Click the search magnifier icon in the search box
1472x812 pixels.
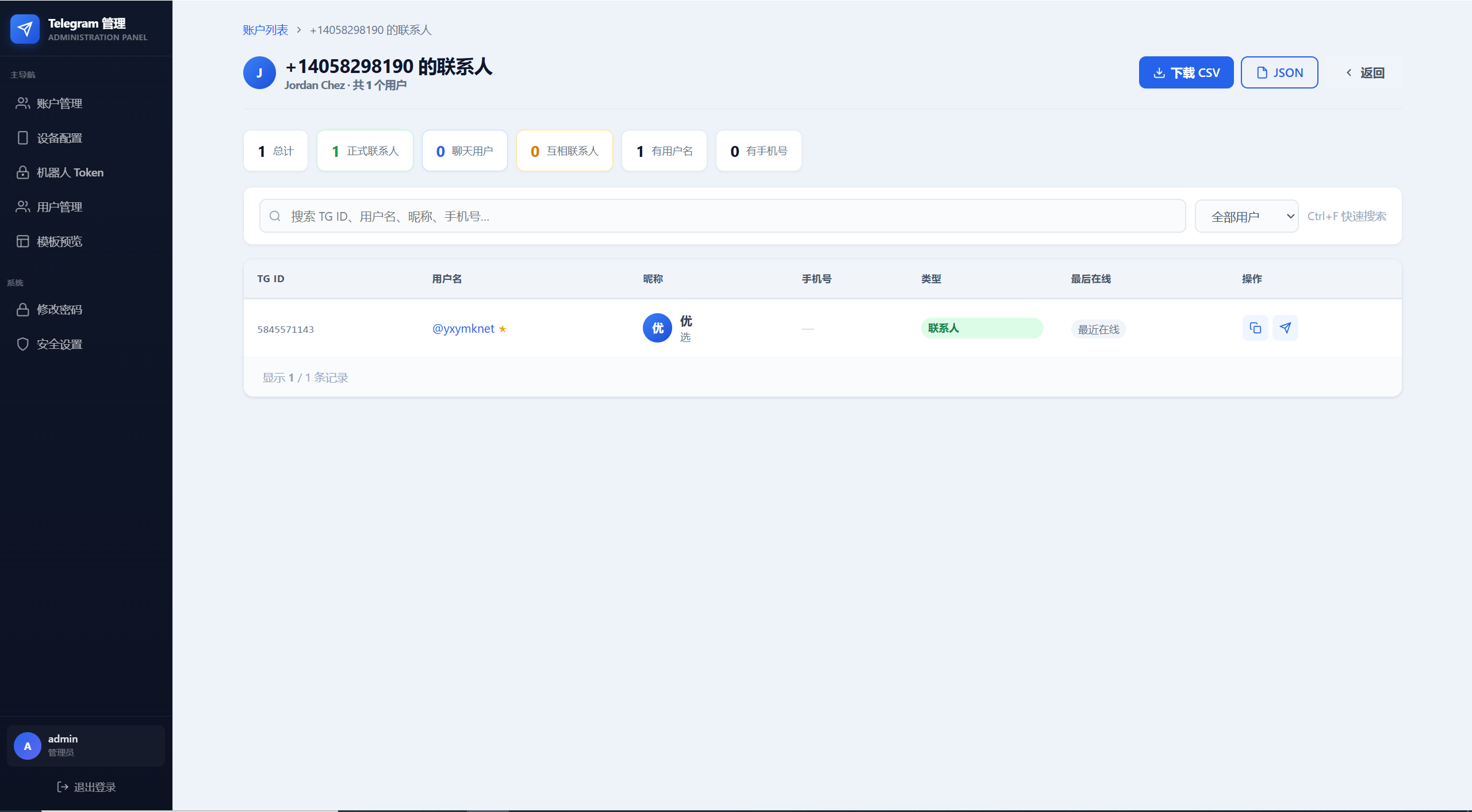point(275,216)
